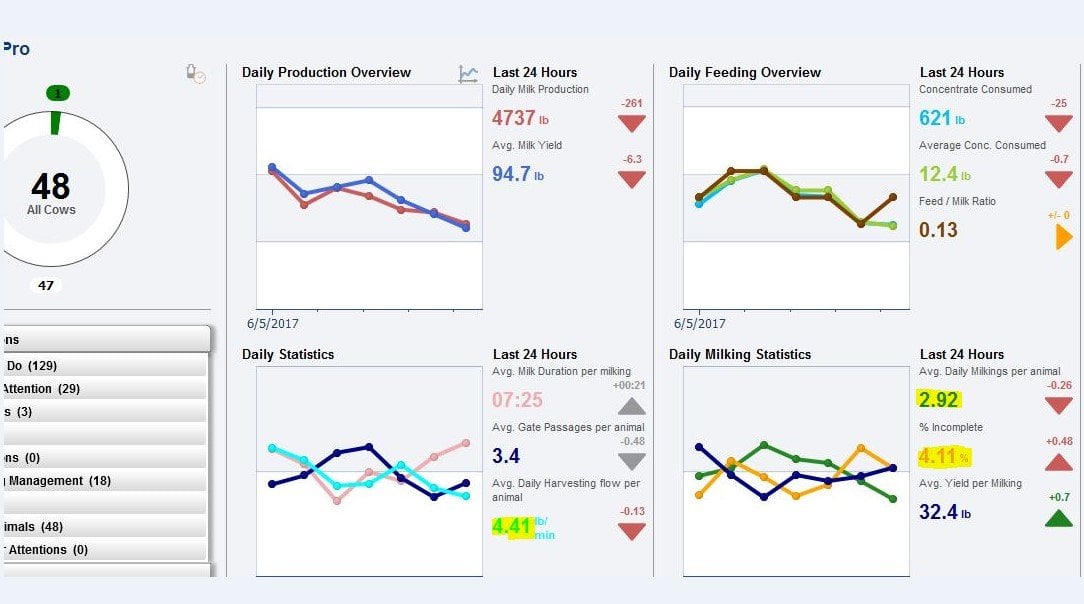Open the row ending in (48)
The height and width of the screenshot is (604, 1084).
coord(105,527)
